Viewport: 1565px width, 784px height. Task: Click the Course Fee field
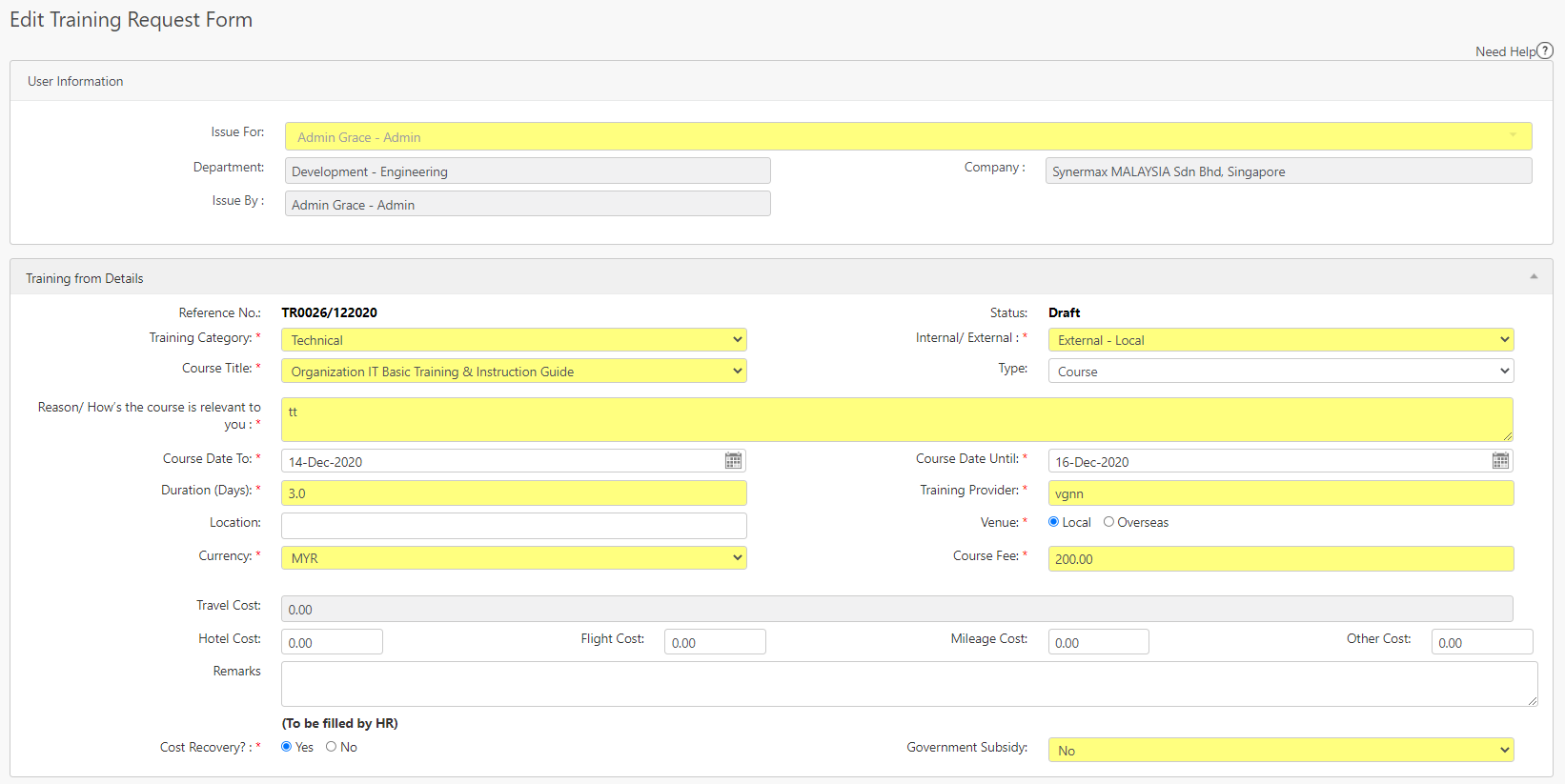[1281, 558]
